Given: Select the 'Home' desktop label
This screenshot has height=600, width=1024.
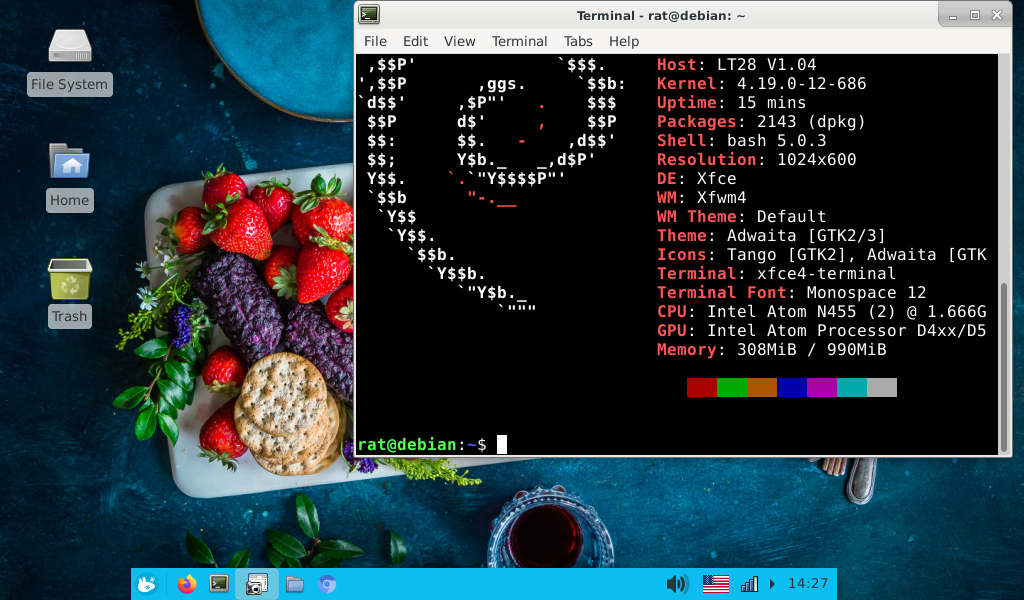Looking at the screenshot, I should (70, 200).
